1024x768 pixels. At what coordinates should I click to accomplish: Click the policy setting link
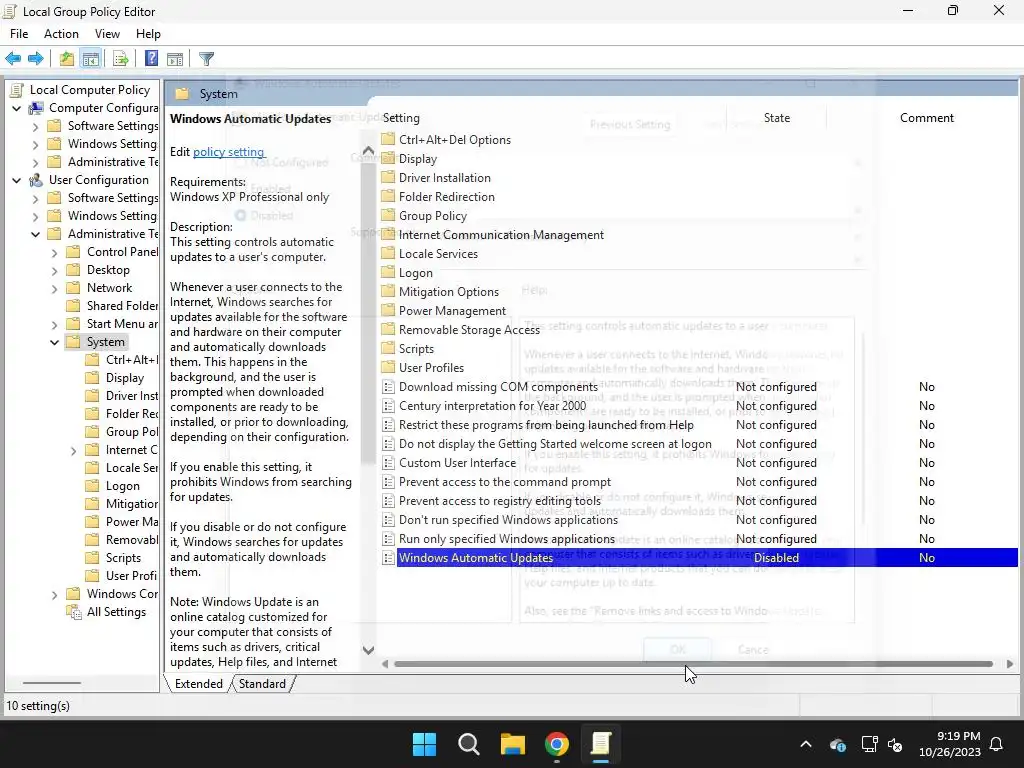[x=229, y=152]
